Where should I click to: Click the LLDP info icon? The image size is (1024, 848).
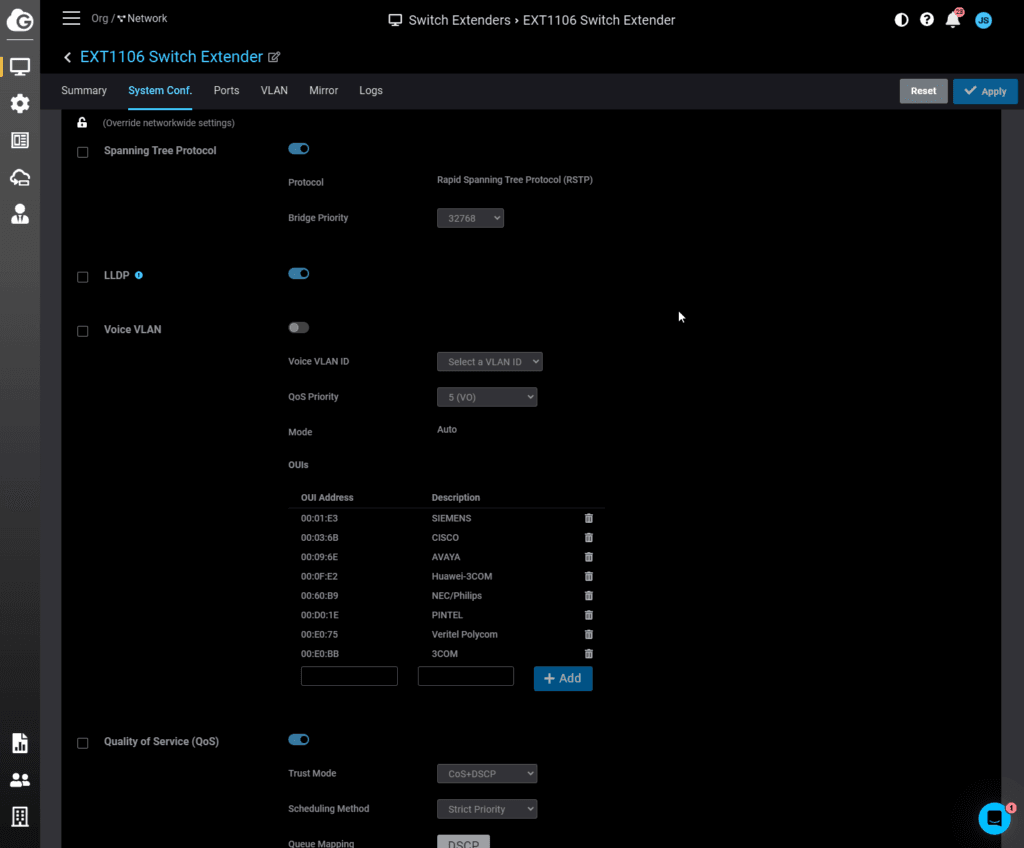point(139,275)
